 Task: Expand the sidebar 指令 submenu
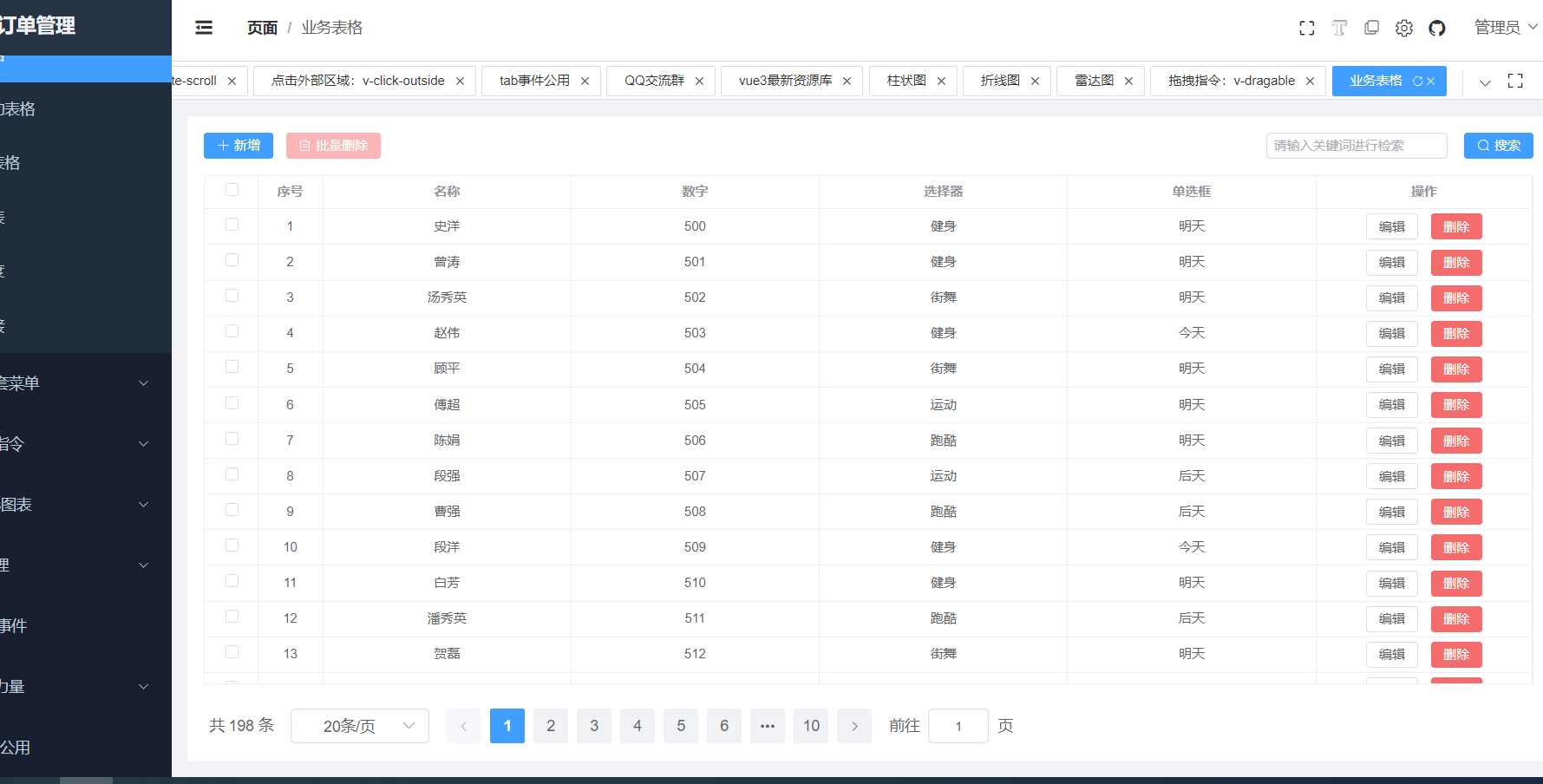86,443
